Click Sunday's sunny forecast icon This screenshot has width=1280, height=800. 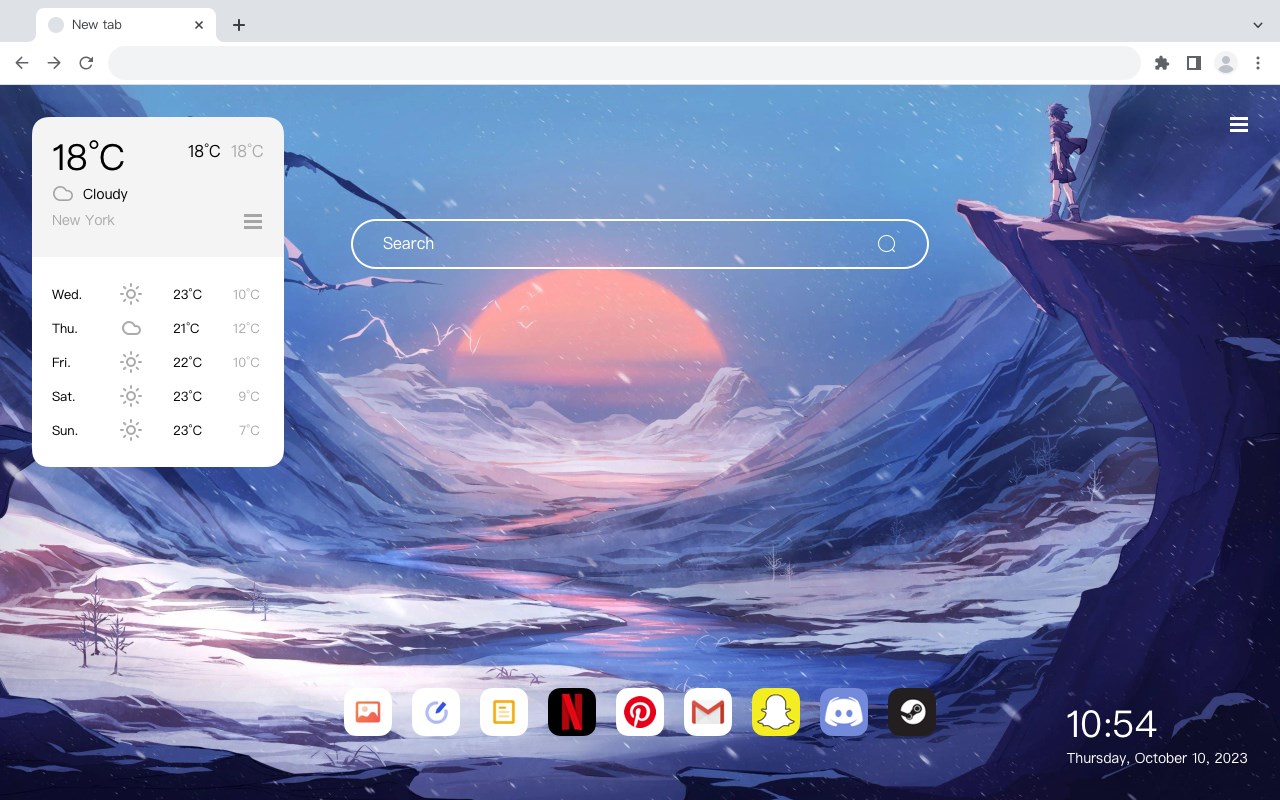[131, 430]
